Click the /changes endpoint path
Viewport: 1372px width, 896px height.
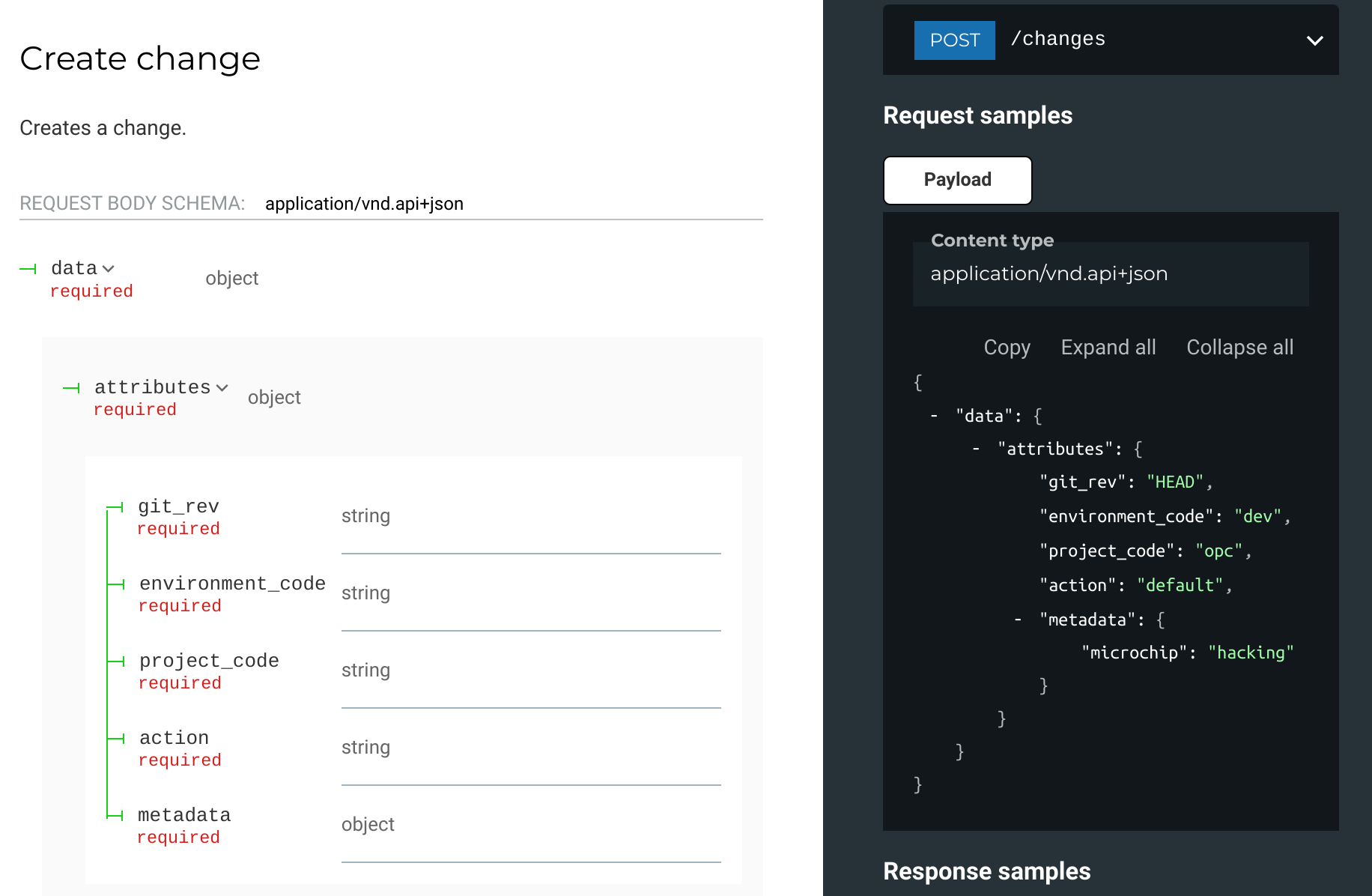[1057, 39]
